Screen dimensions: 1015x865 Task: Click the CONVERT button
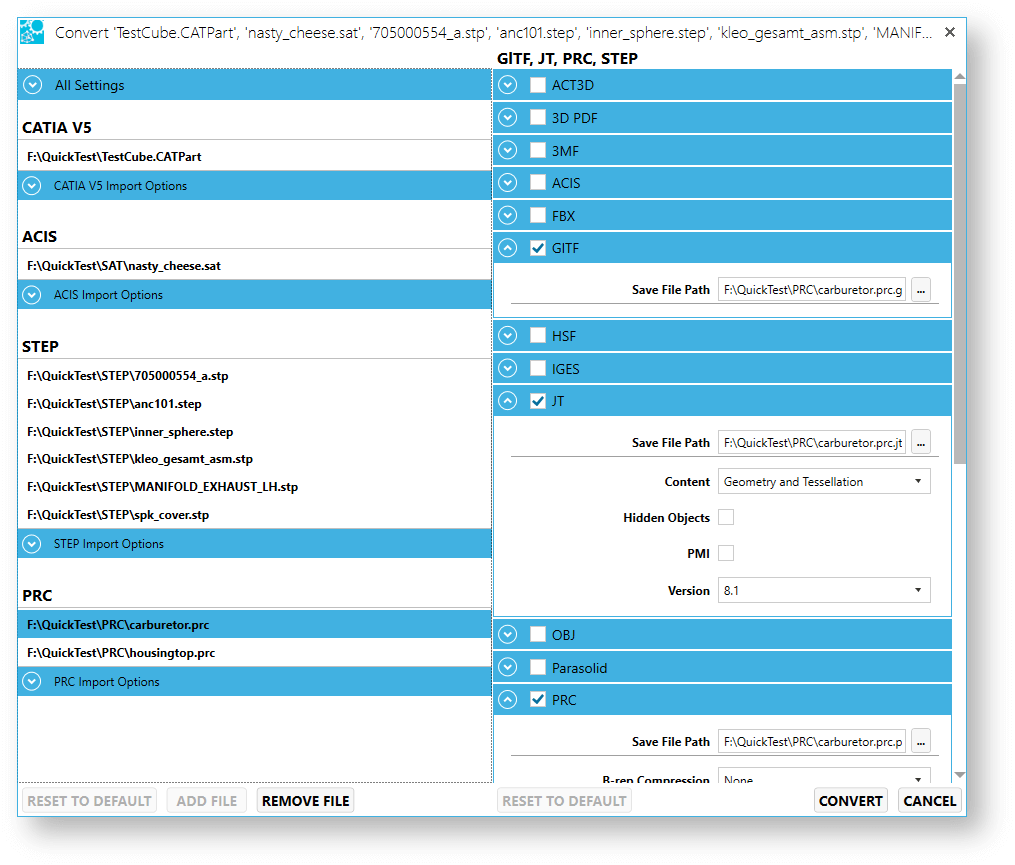point(850,800)
